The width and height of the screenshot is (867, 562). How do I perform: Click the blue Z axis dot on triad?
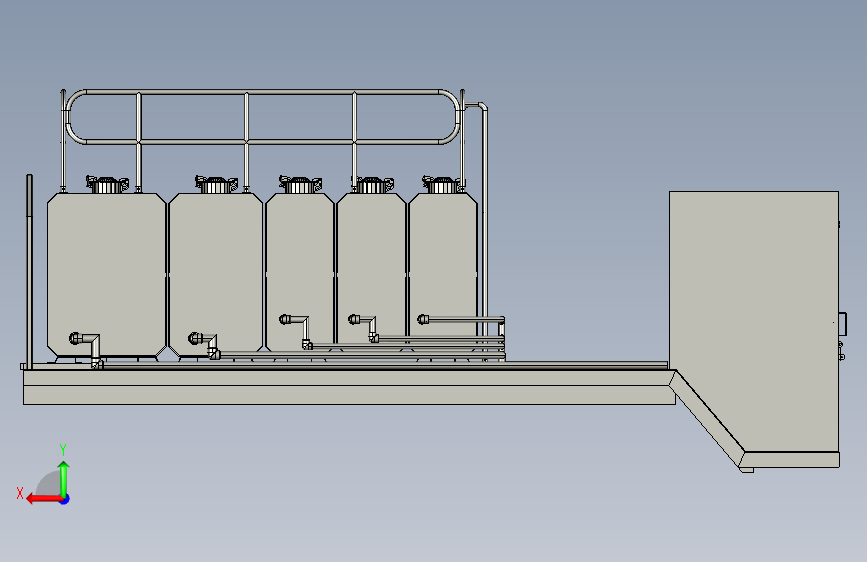tap(65, 499)
